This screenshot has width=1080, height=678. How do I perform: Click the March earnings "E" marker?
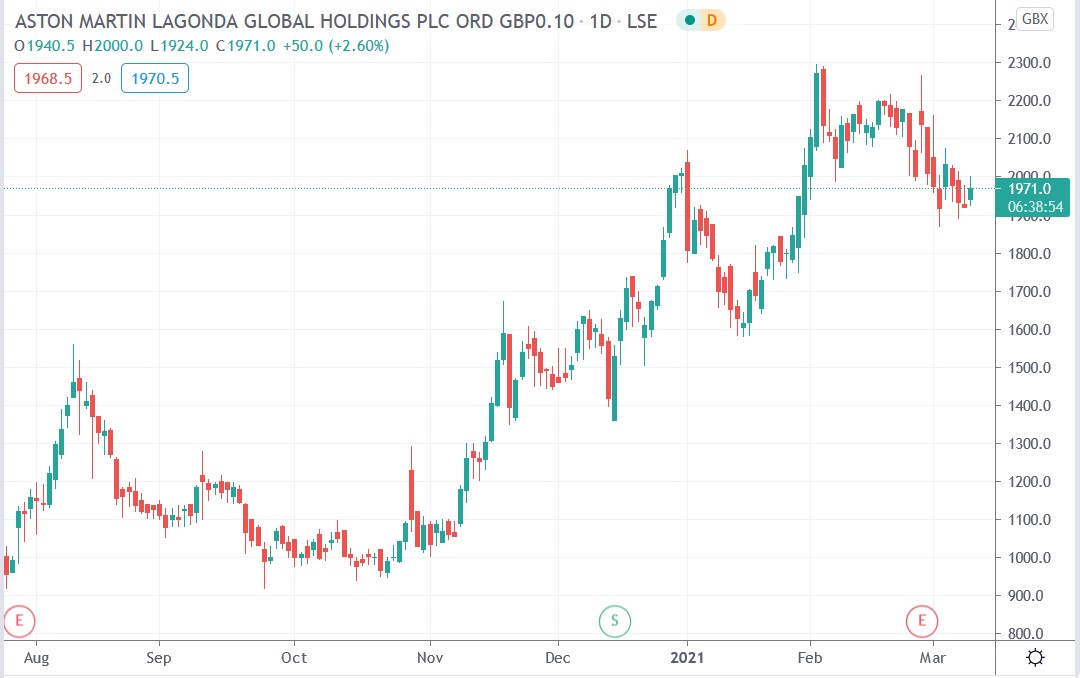pyautogui.click(x=922, y=621)
